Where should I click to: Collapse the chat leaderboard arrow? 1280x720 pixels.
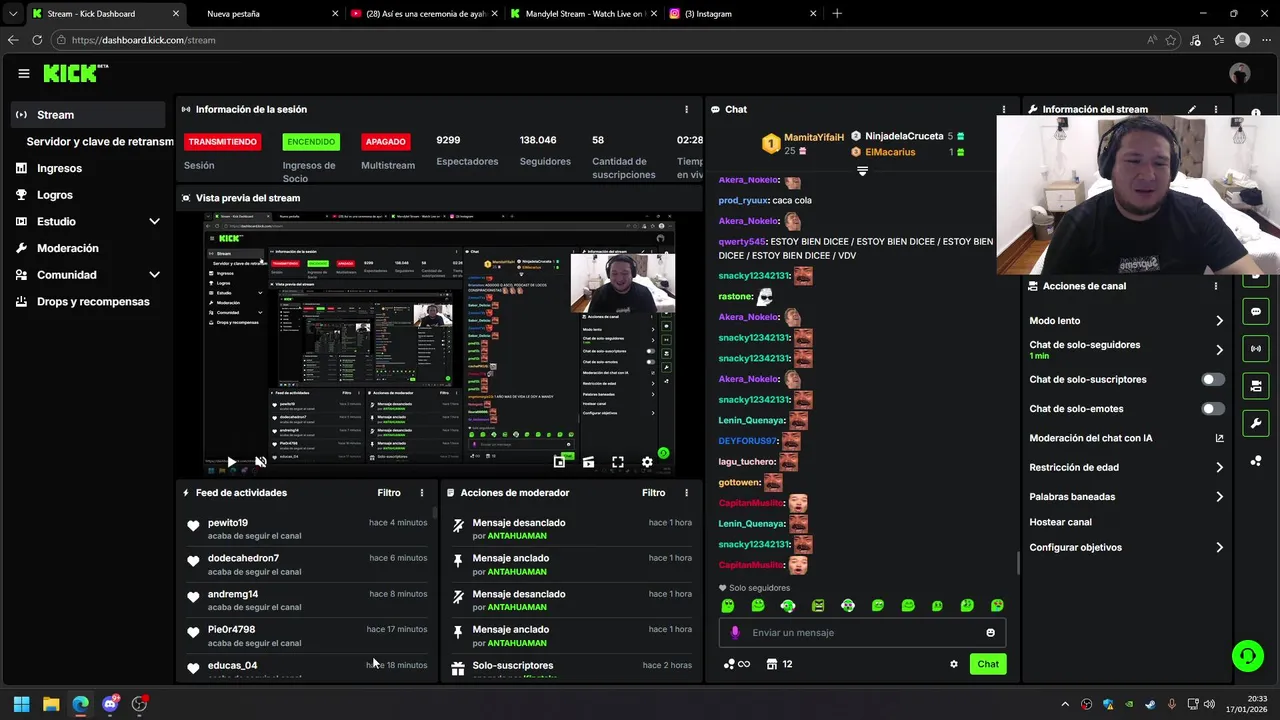(862, 172)
